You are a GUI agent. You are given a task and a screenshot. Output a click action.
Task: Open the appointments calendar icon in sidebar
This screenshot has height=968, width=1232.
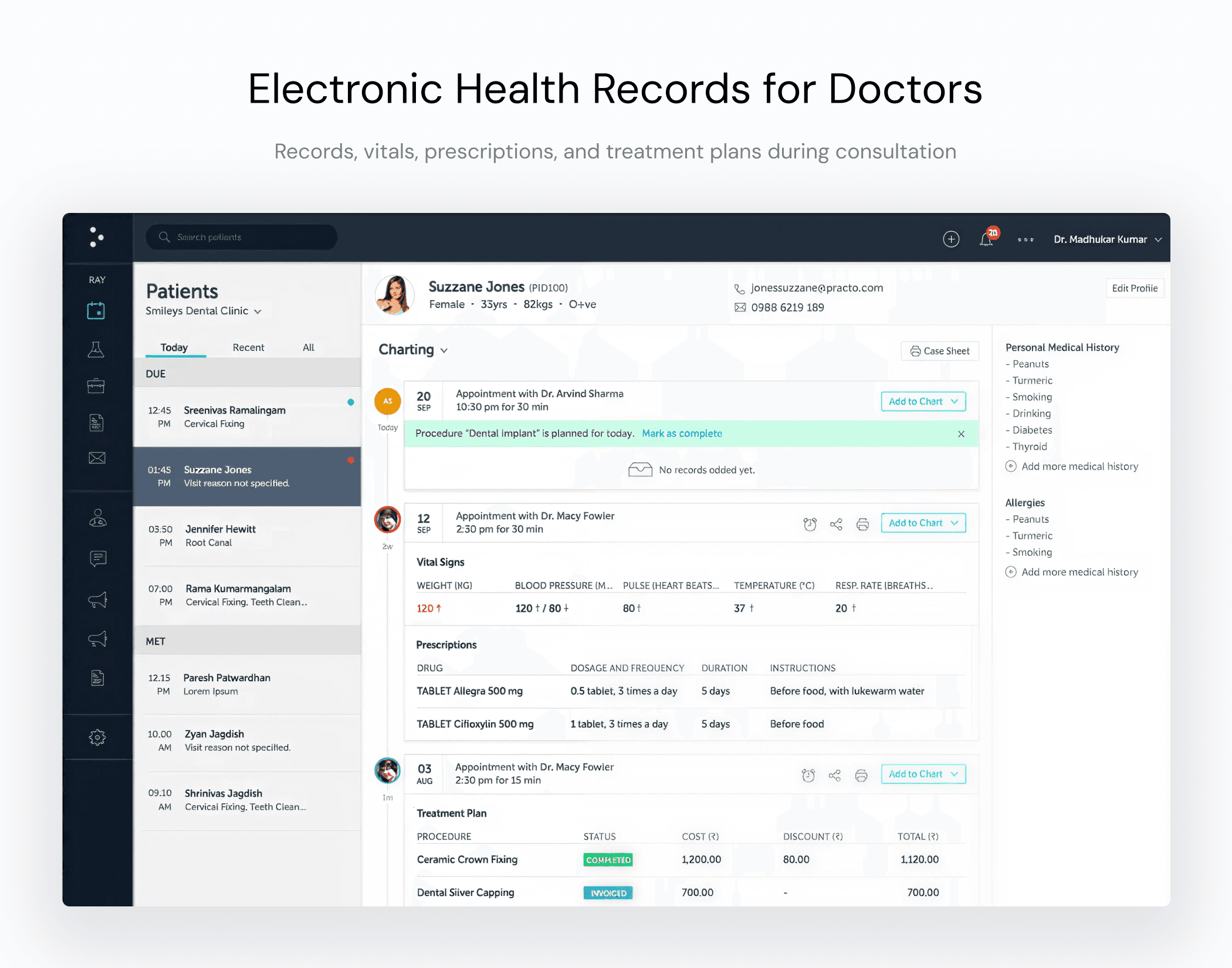tap(97, 310)
